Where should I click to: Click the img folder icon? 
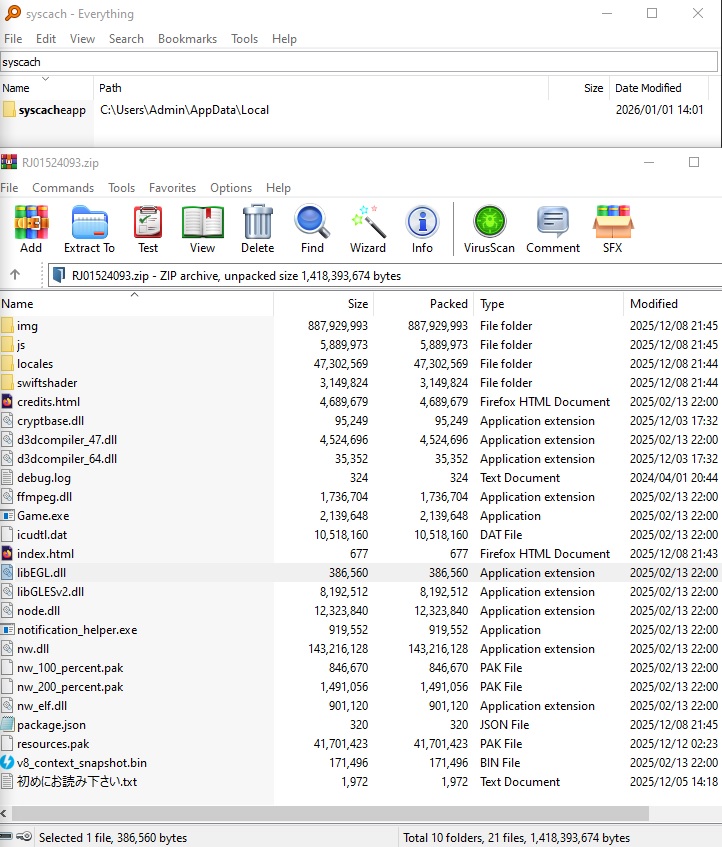(x=8, y=326)
